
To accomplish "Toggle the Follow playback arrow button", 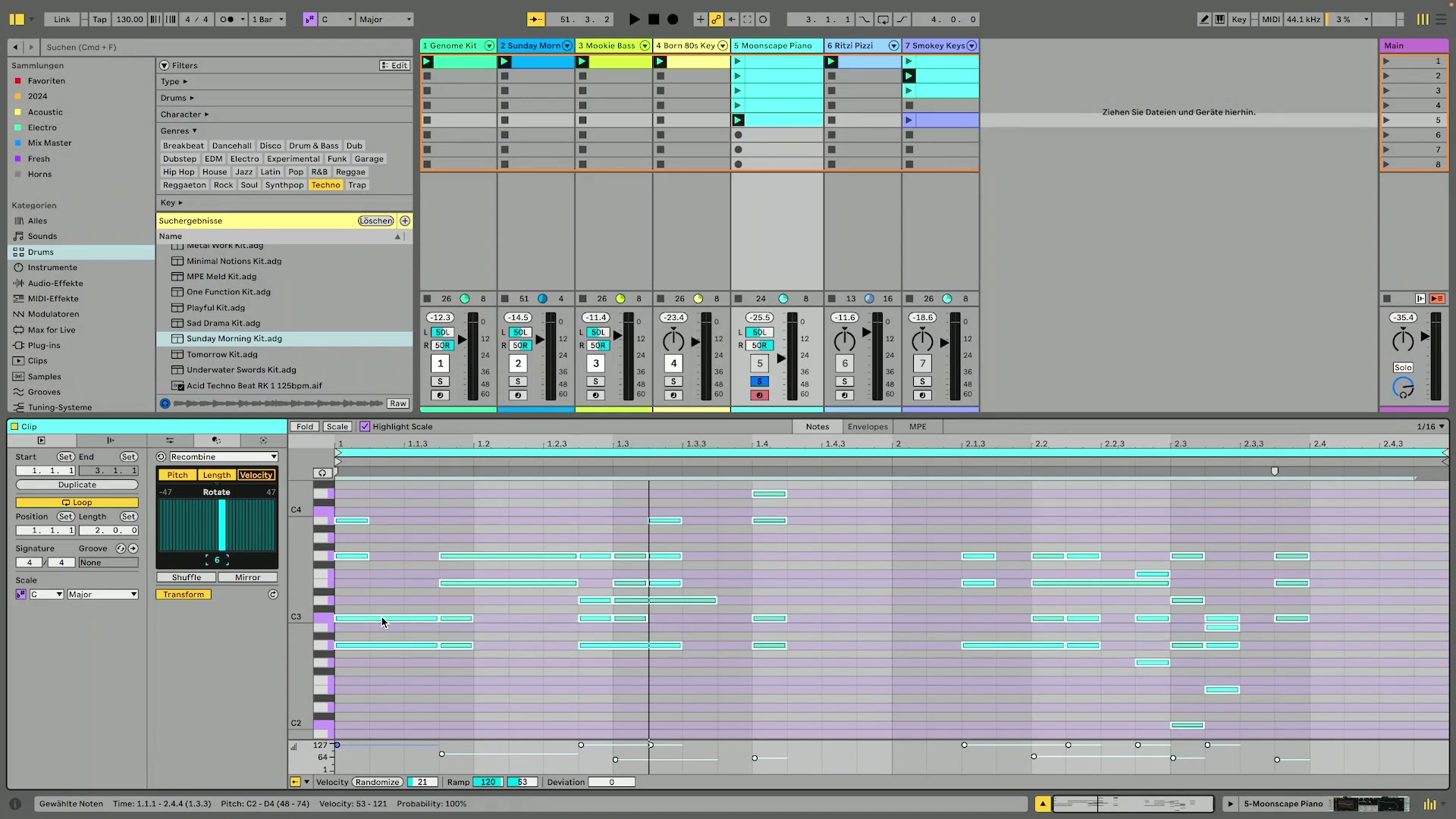I will point(535,19).
